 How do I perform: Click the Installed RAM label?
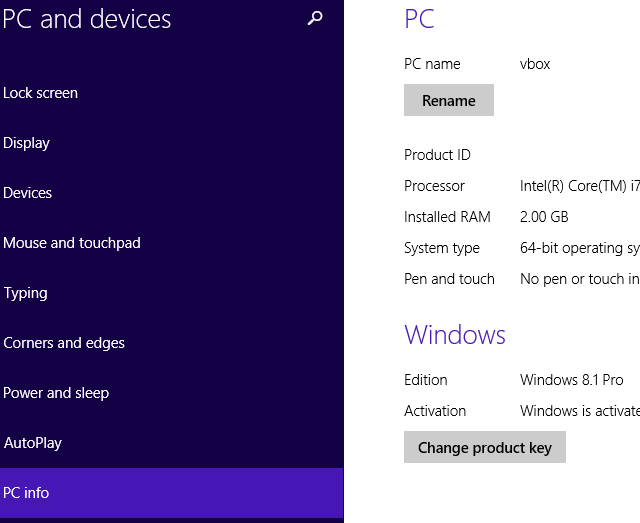(447, 217)
